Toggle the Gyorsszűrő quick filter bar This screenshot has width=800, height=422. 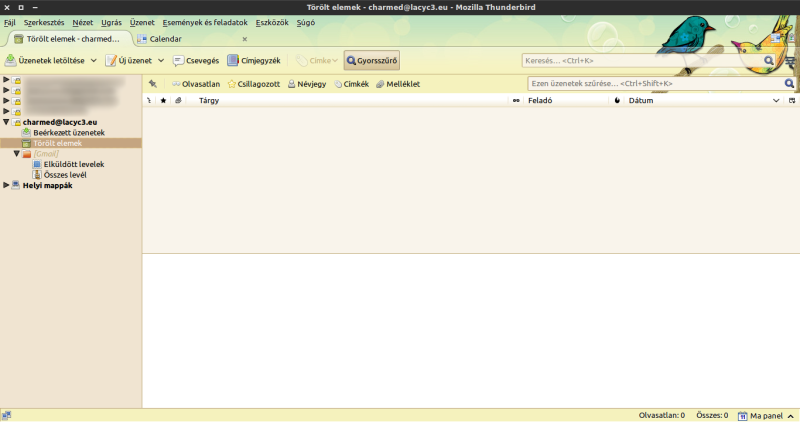tap(371, 60)
